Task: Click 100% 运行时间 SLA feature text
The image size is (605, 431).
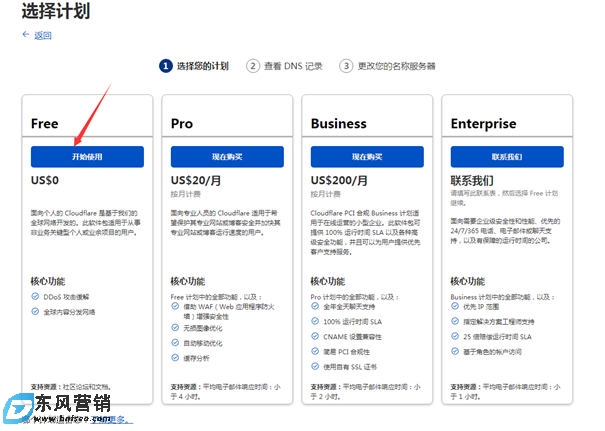Action: (353, 321)
